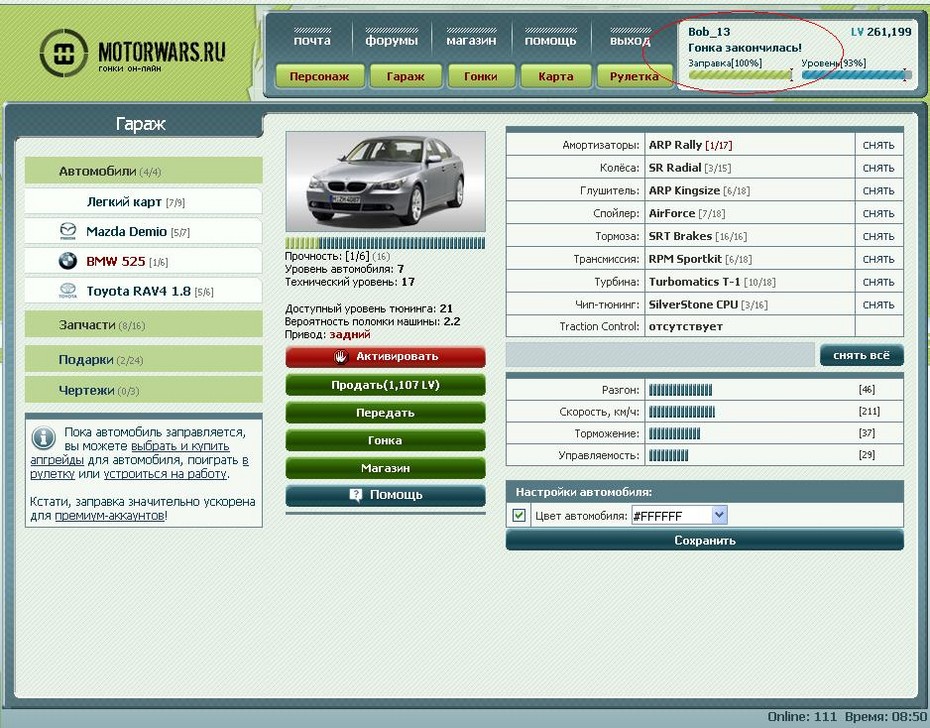Remove Глушитель part with снять
930x728 pixels.
click(878, 190)
